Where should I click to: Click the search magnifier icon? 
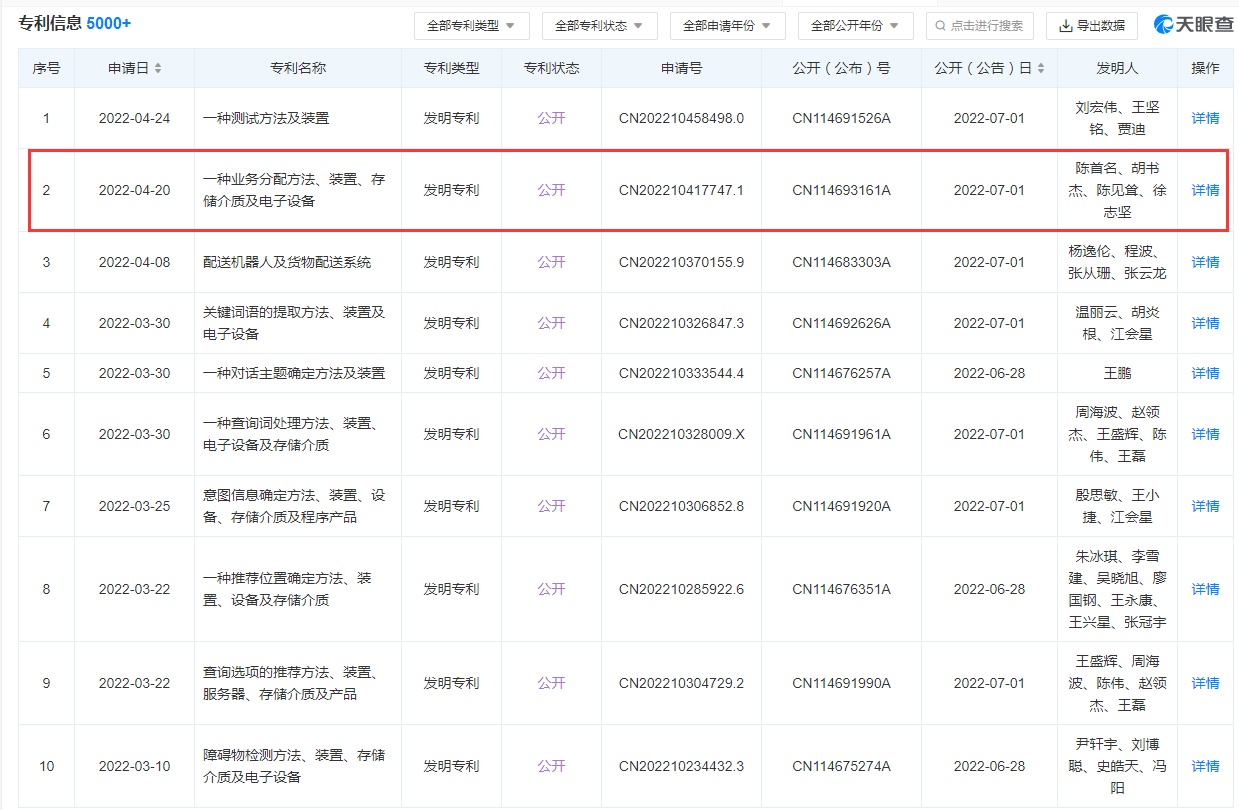(940, 26)
